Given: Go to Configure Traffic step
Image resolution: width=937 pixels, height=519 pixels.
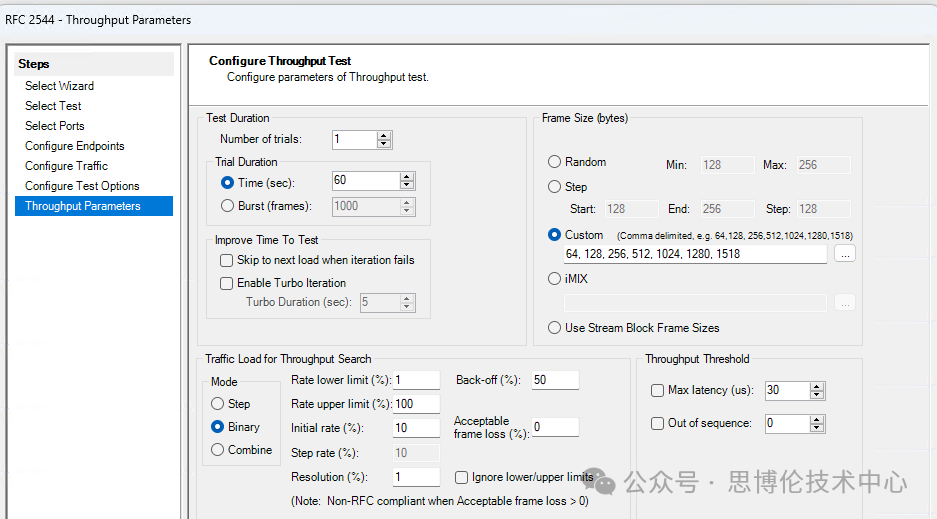Looking at the screenshot, I should click(x=66, y=166).
